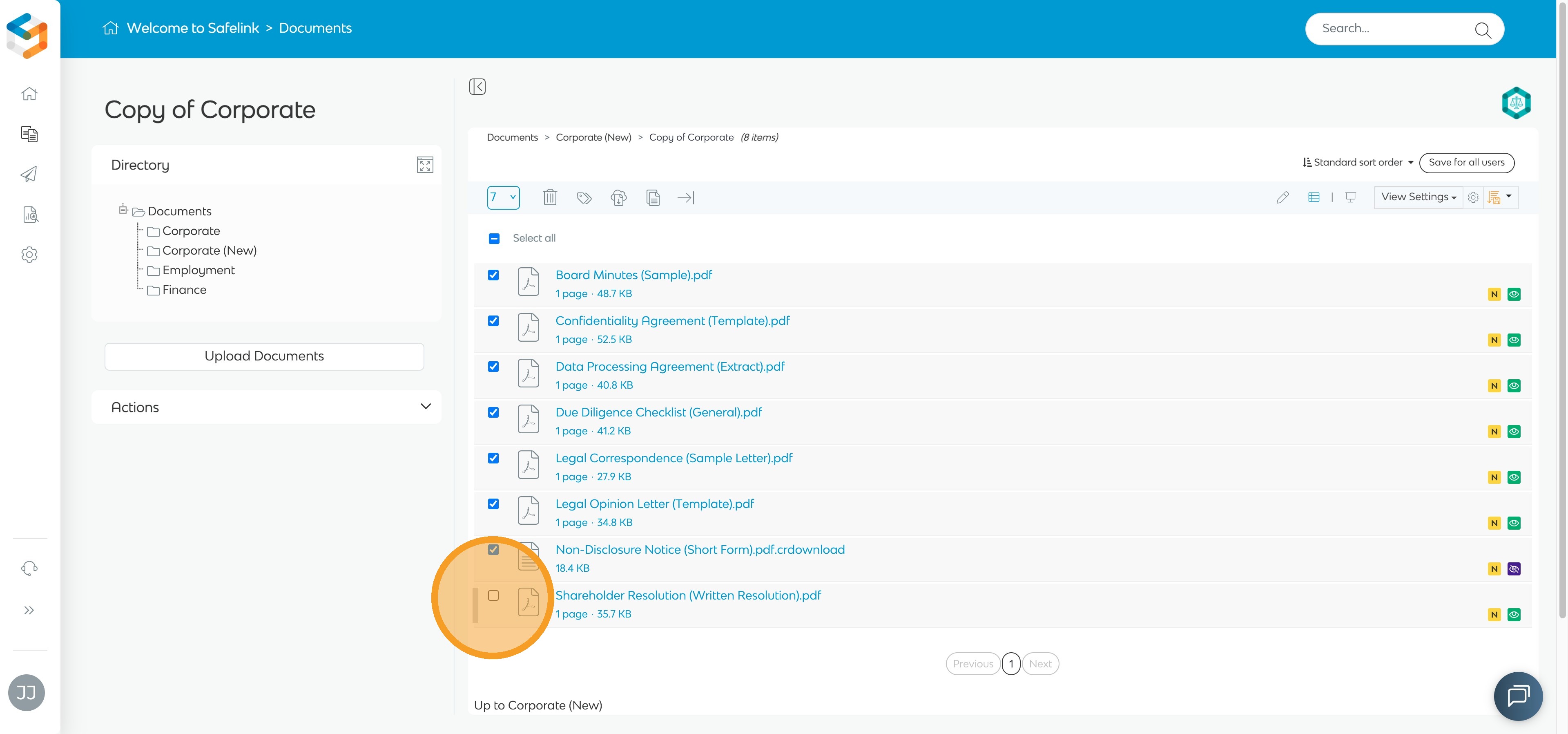The height and width of the screenshot is (734, 1568).
Task: Open Standard sort order dropdown
Action: [x=1357, y=163]
